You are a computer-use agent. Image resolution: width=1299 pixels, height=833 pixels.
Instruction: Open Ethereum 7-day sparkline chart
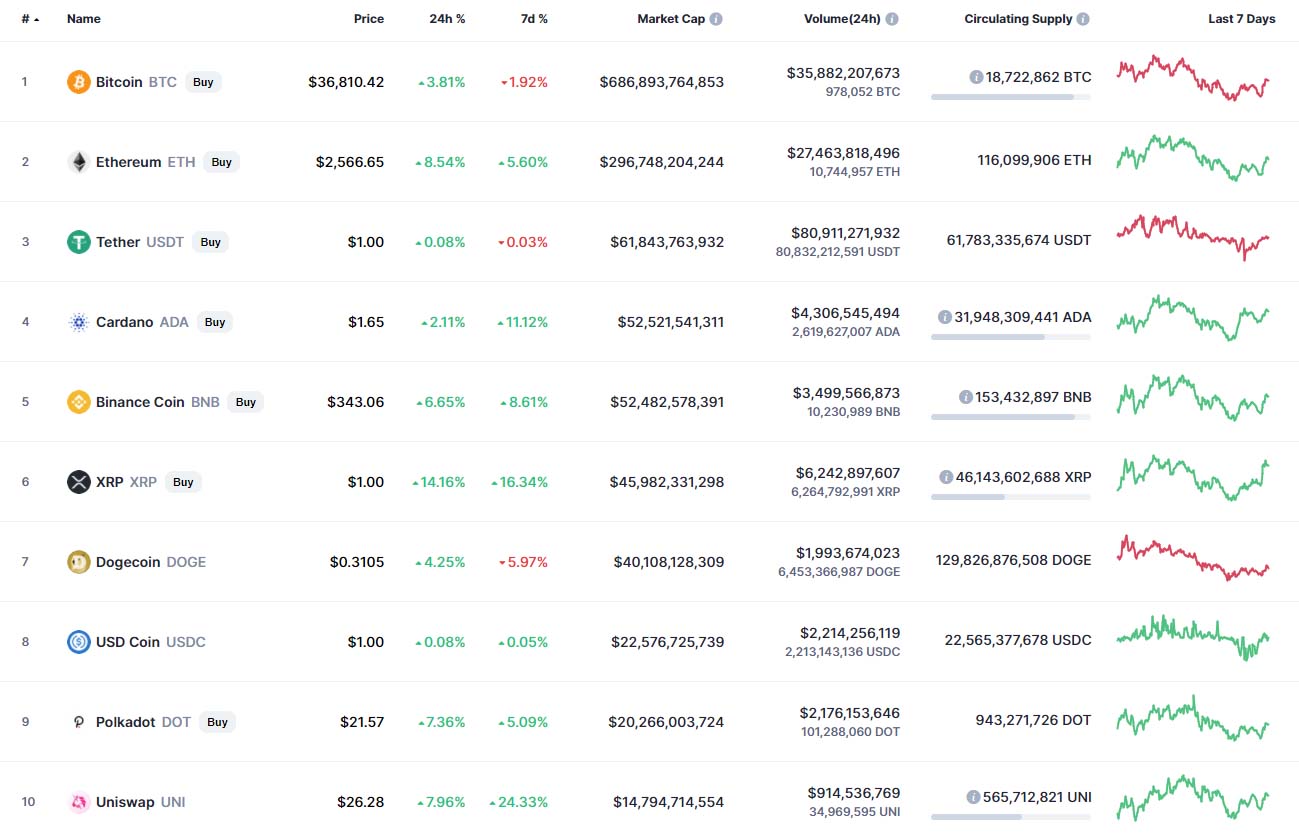click(1193, 158)
